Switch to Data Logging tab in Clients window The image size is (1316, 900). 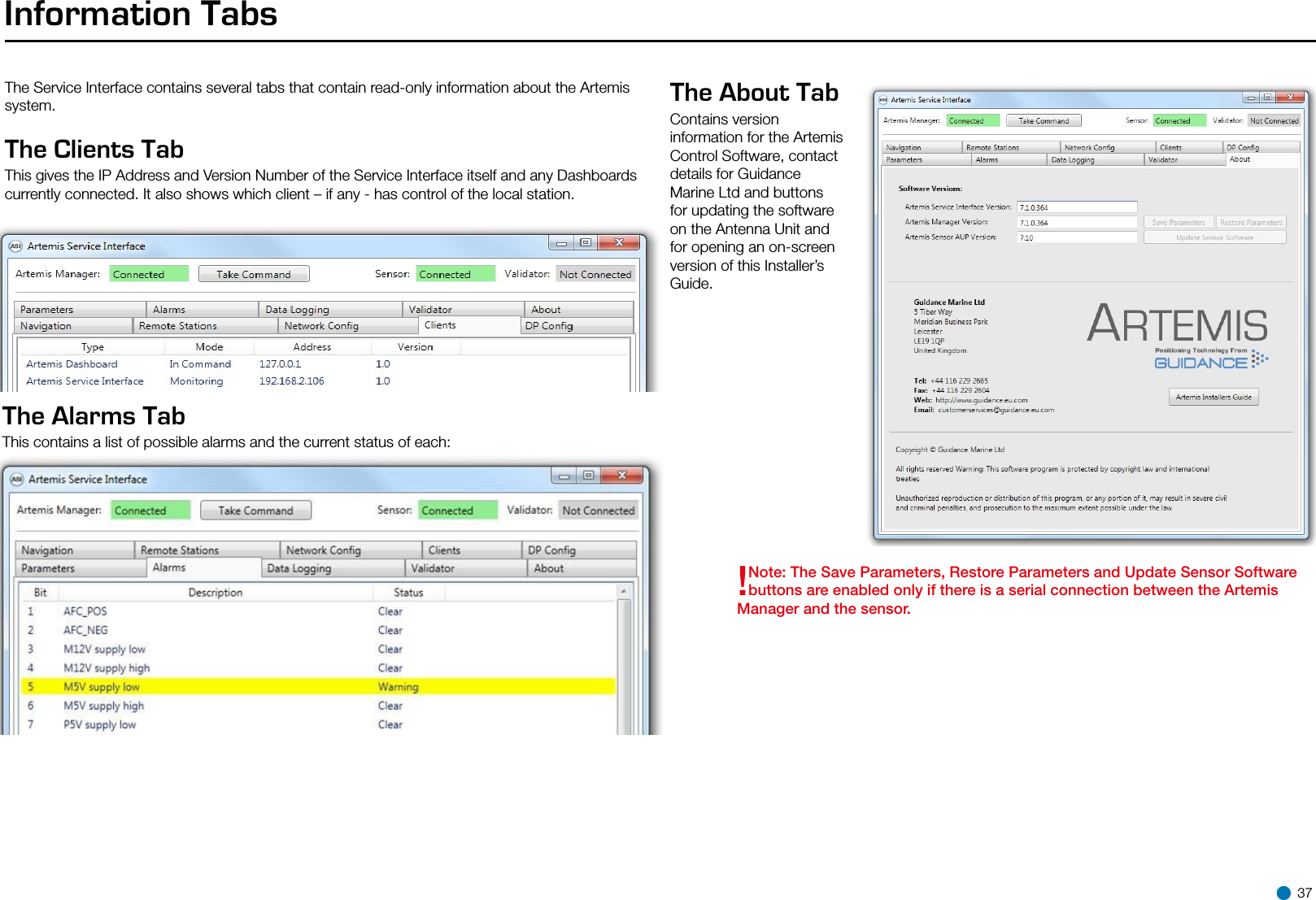[330, 310]
